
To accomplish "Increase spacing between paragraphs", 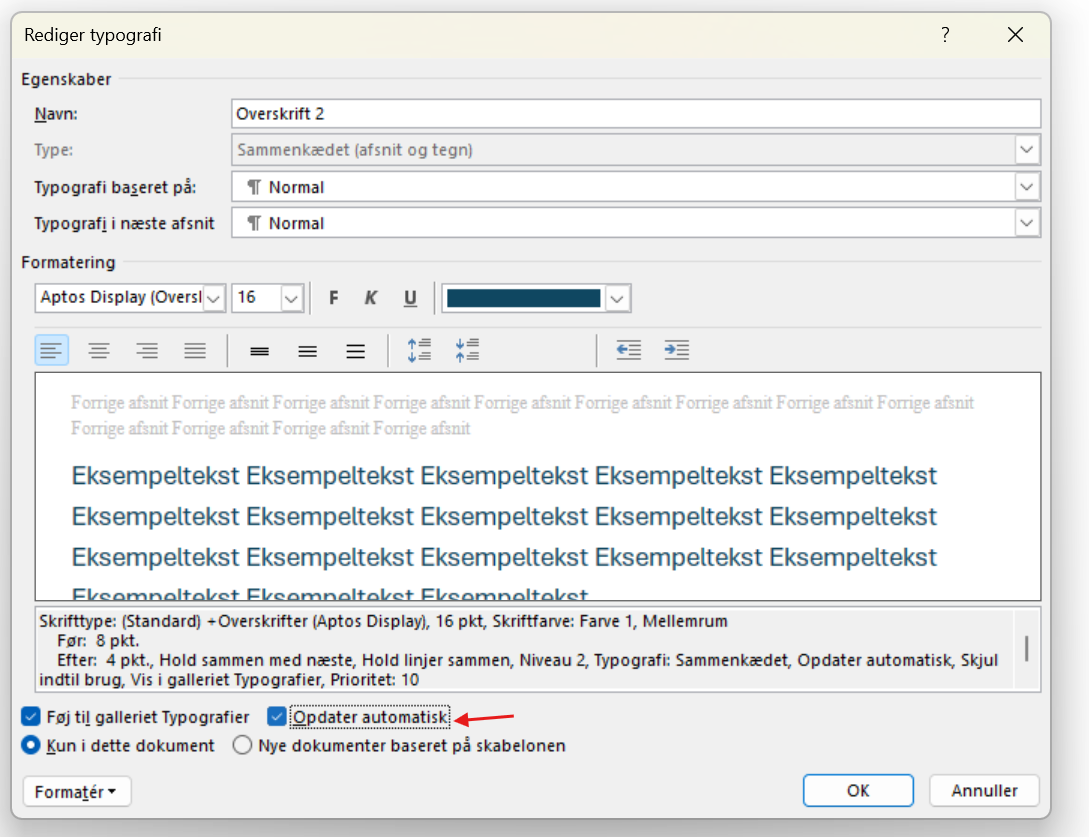I will tap(418, 351).
